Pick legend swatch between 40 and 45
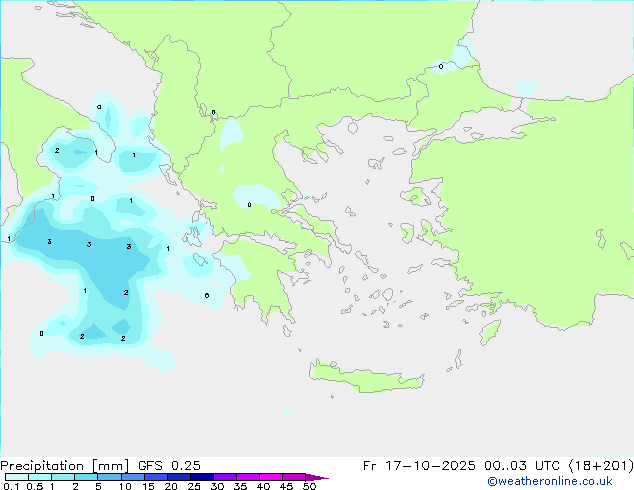634x490 pixels. click(x=271, y=477)
